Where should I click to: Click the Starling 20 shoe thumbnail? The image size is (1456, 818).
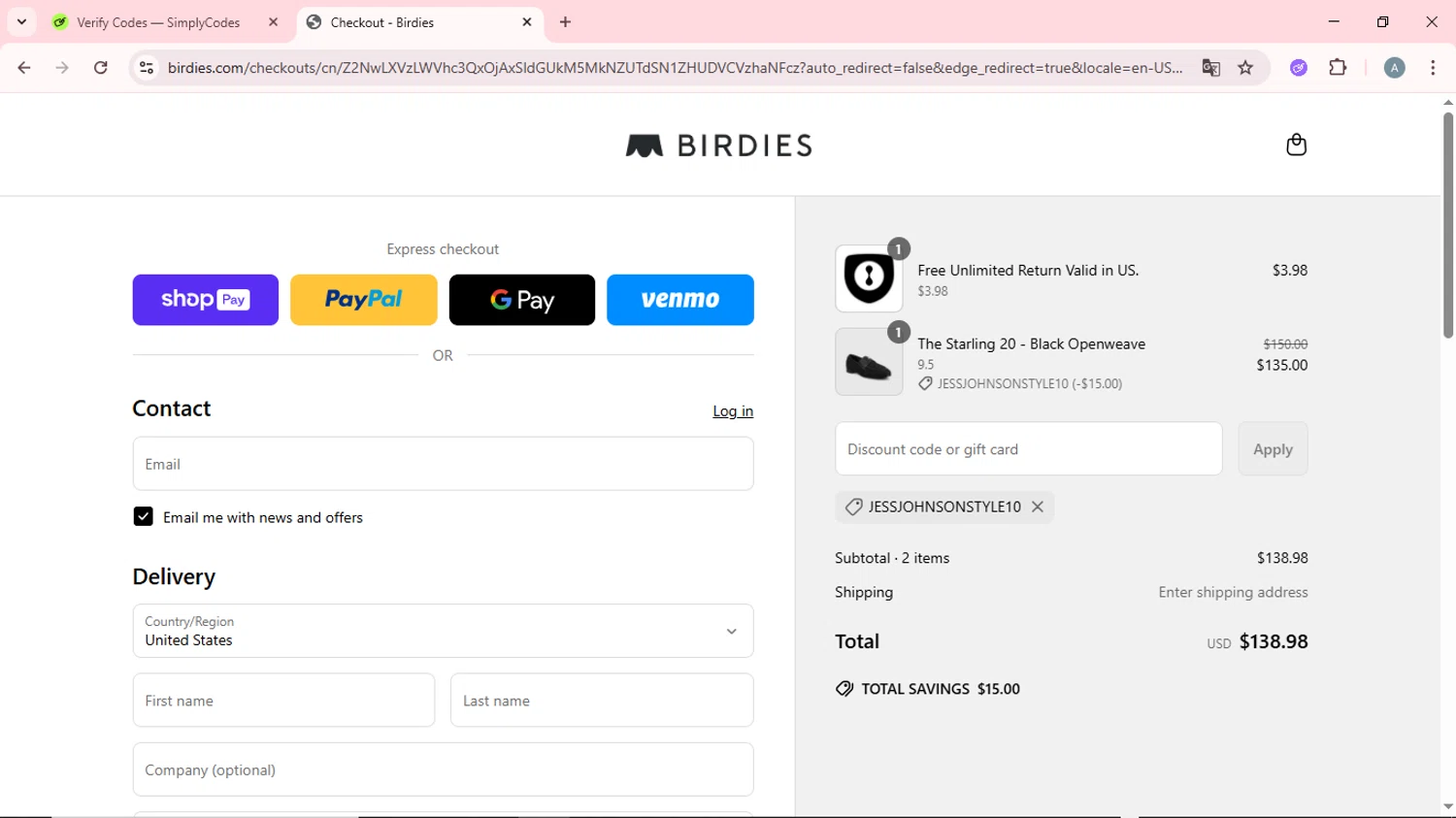click(x=869, y=362)
